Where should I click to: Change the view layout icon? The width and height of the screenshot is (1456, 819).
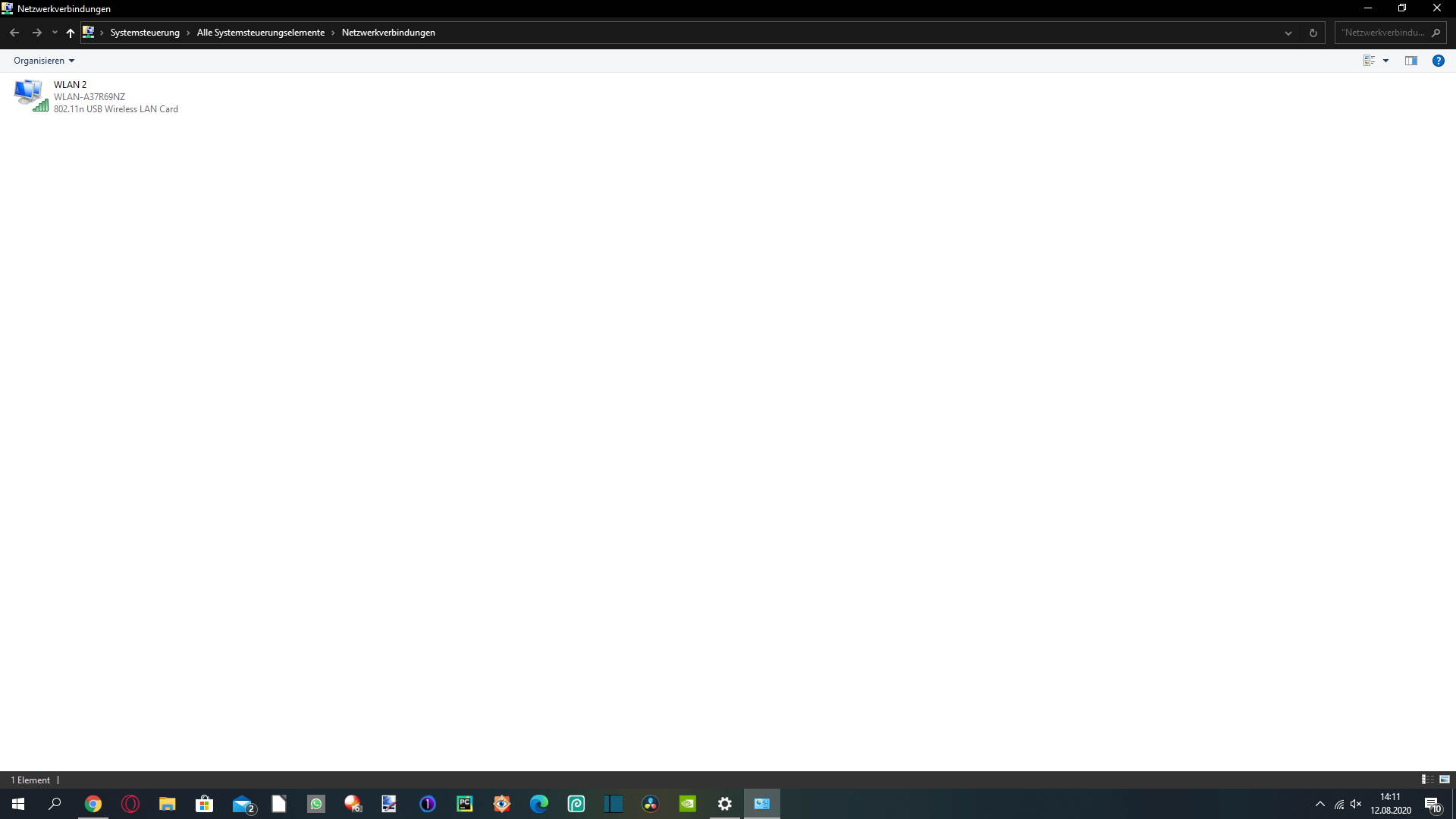1369,61
